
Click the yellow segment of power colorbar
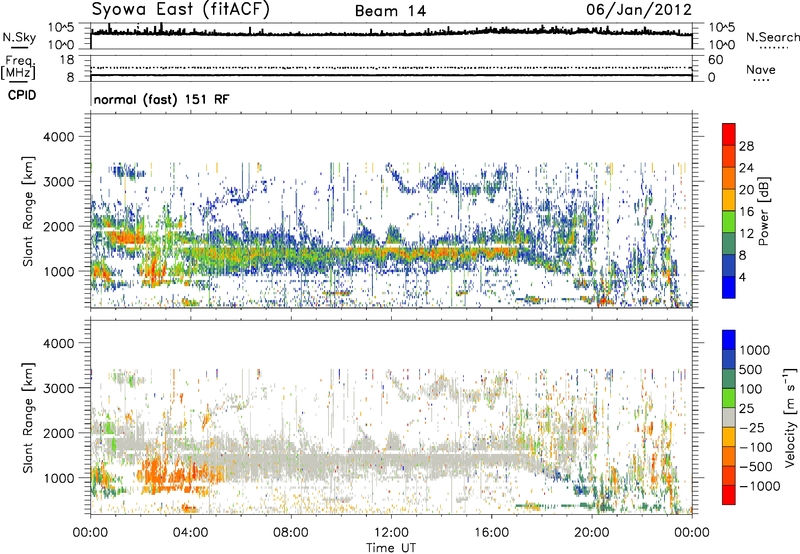(729, 200)
